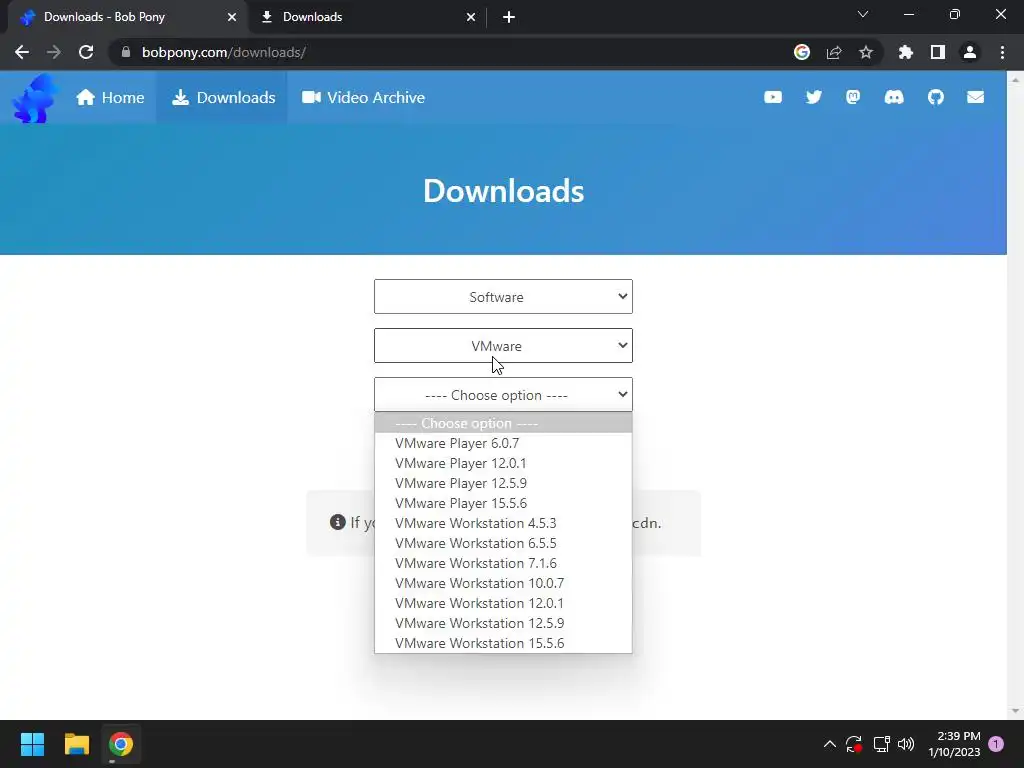
Task: Click the taskbar clock and date
Action: 954,744
